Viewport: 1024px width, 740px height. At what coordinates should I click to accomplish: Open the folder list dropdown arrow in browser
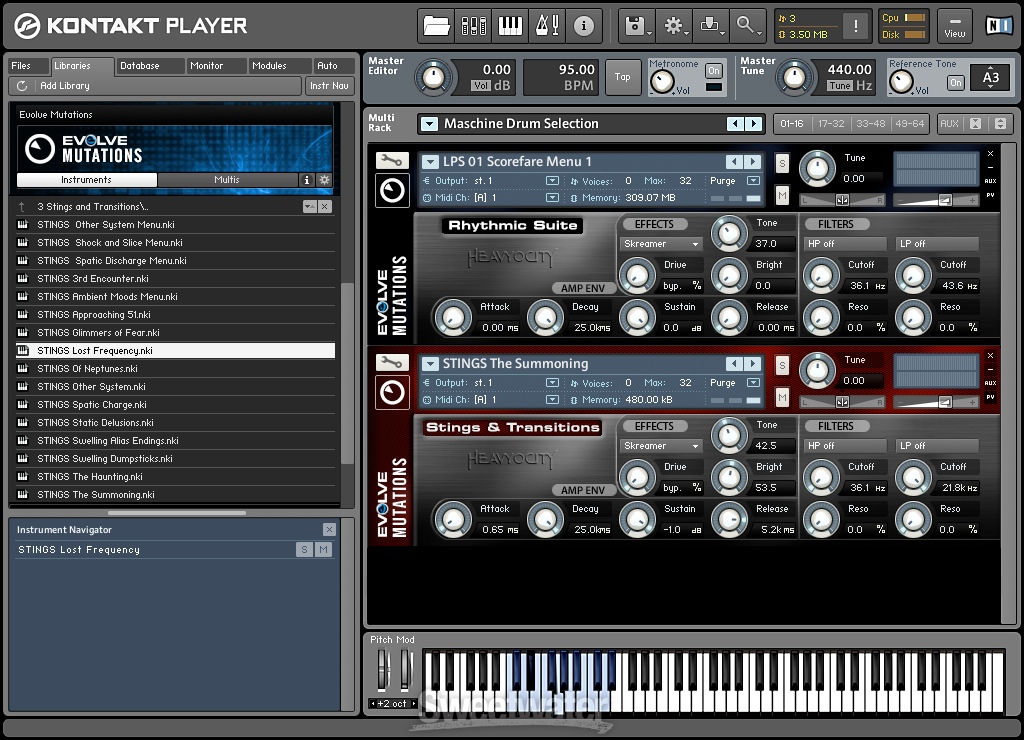tap(310, 206)
